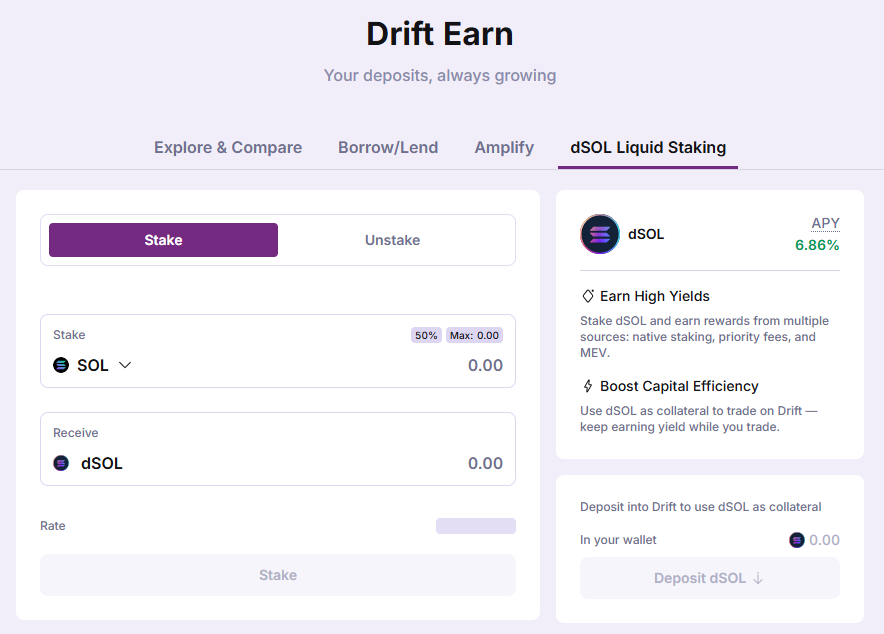Screen dimensions: 884x634
Task: Click the Max: 0.00 chip
Action: (x=474, y=334)
